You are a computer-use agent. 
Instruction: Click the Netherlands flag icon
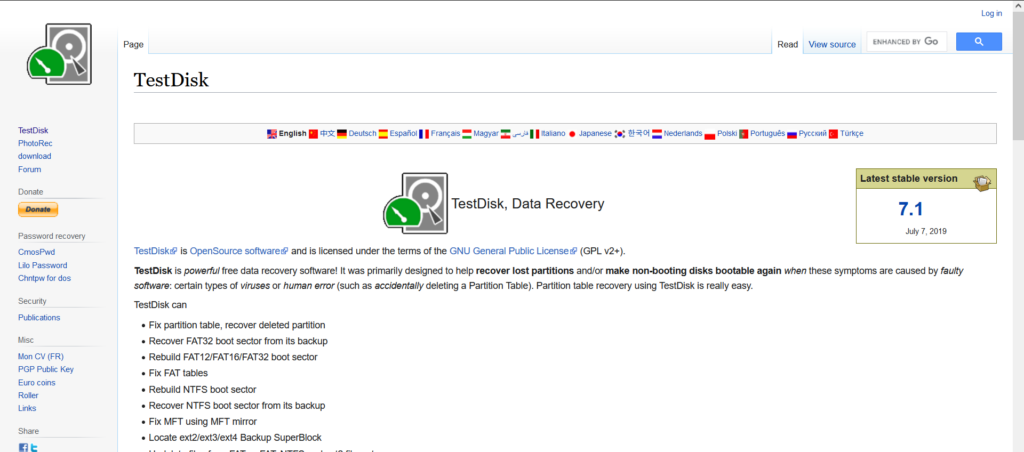tap(657, 134)
